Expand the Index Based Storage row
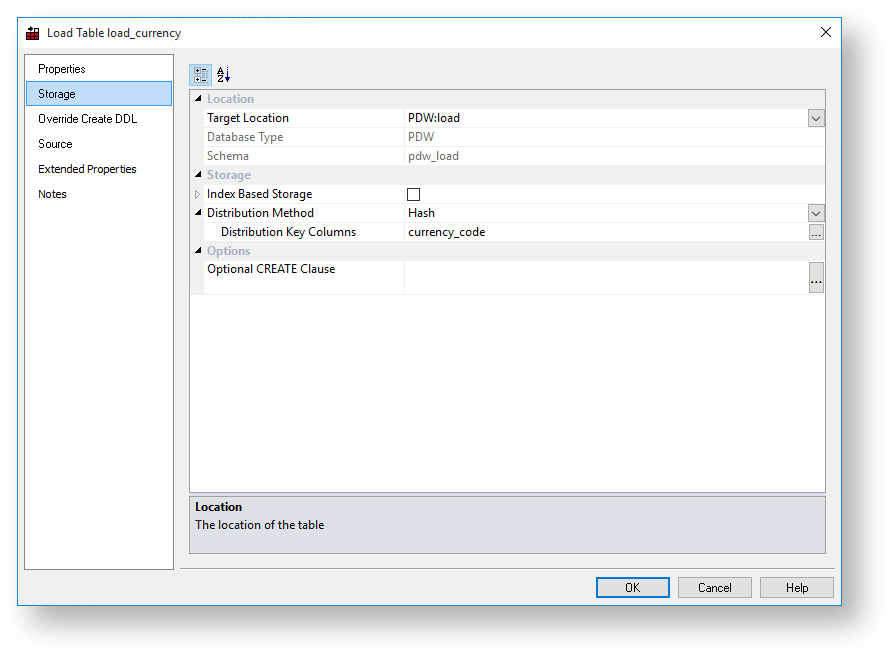 (x=198, y=194)
